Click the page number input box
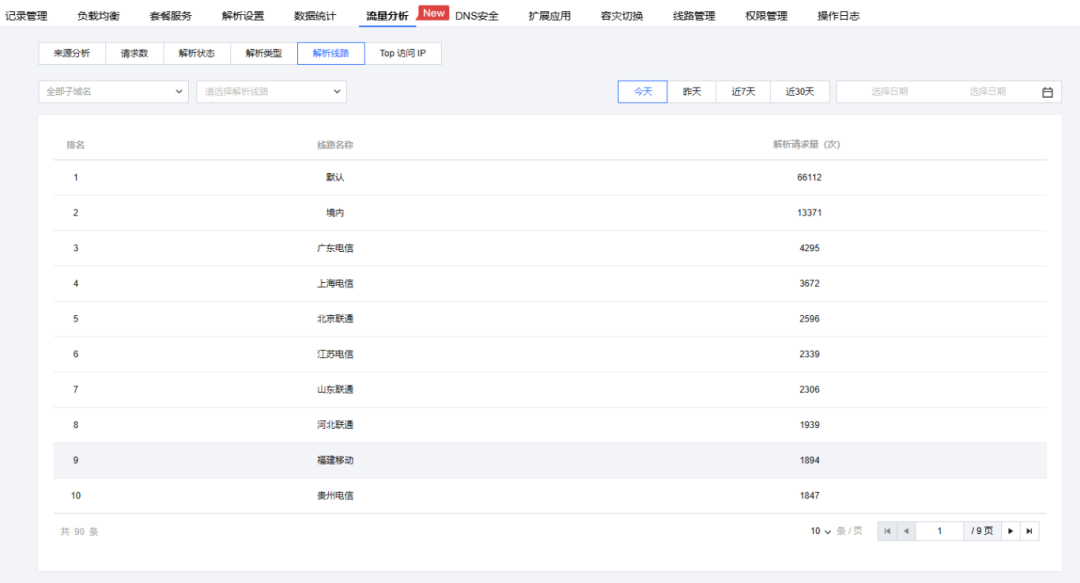The height and width of the screenshot is (583, 1080). coord(939,531)
